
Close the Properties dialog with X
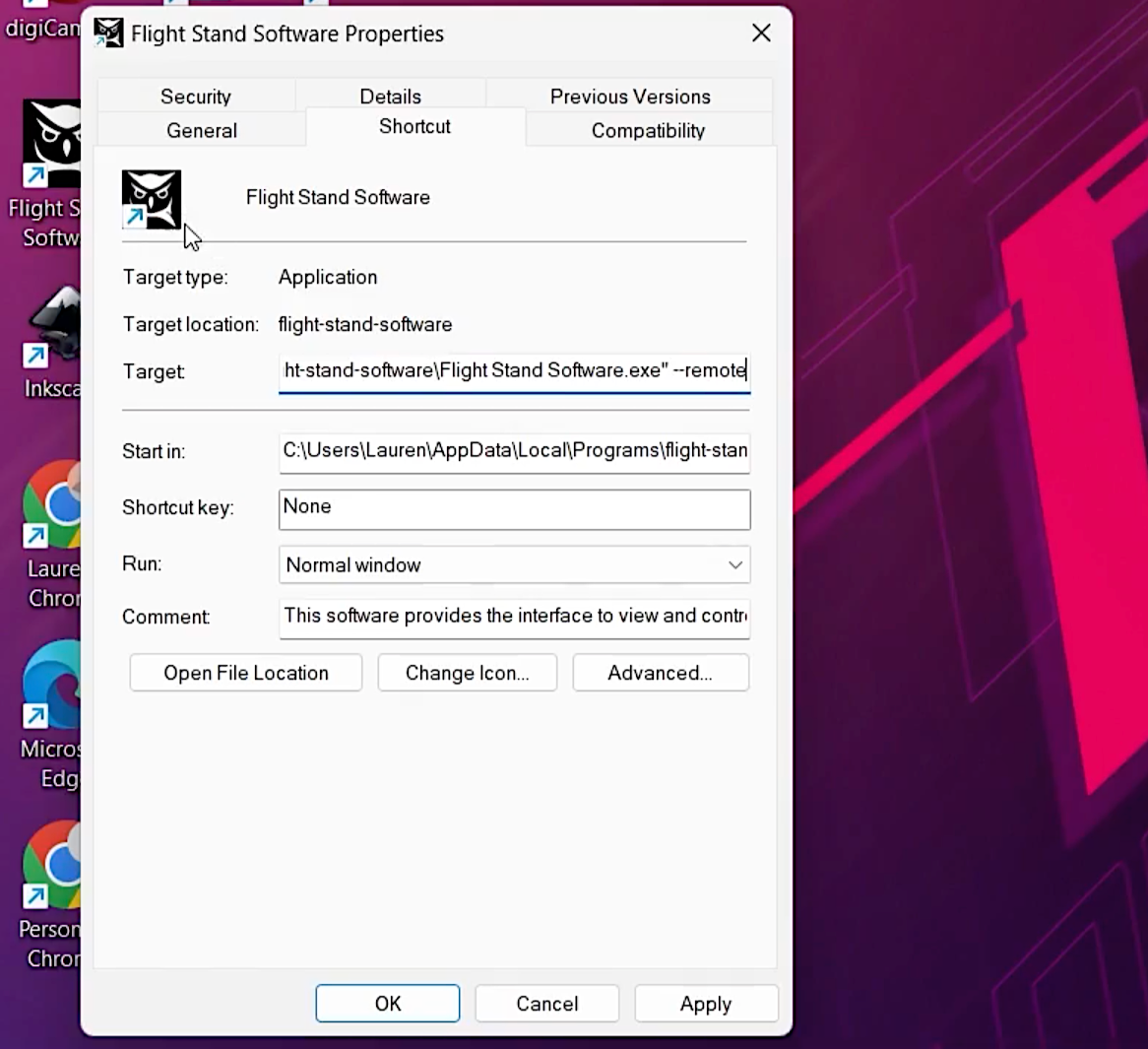[x=761, y=33]
